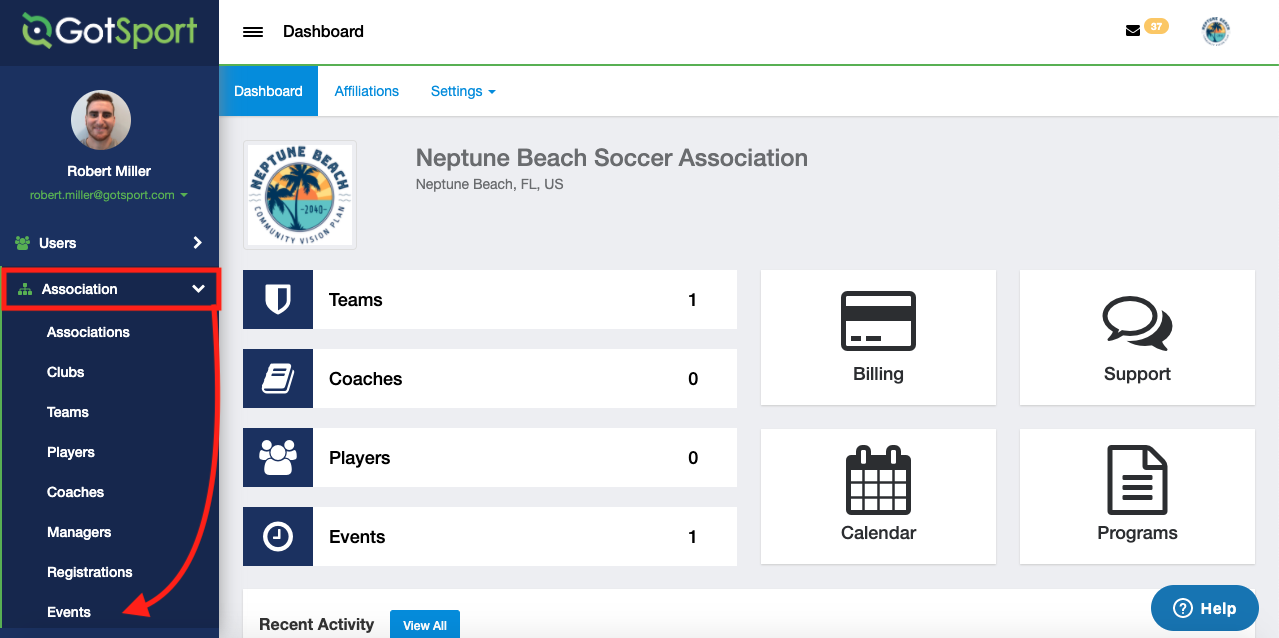Click the Support chat bubbles icon
The image size is (1279, 638).
pos(1137,322)
